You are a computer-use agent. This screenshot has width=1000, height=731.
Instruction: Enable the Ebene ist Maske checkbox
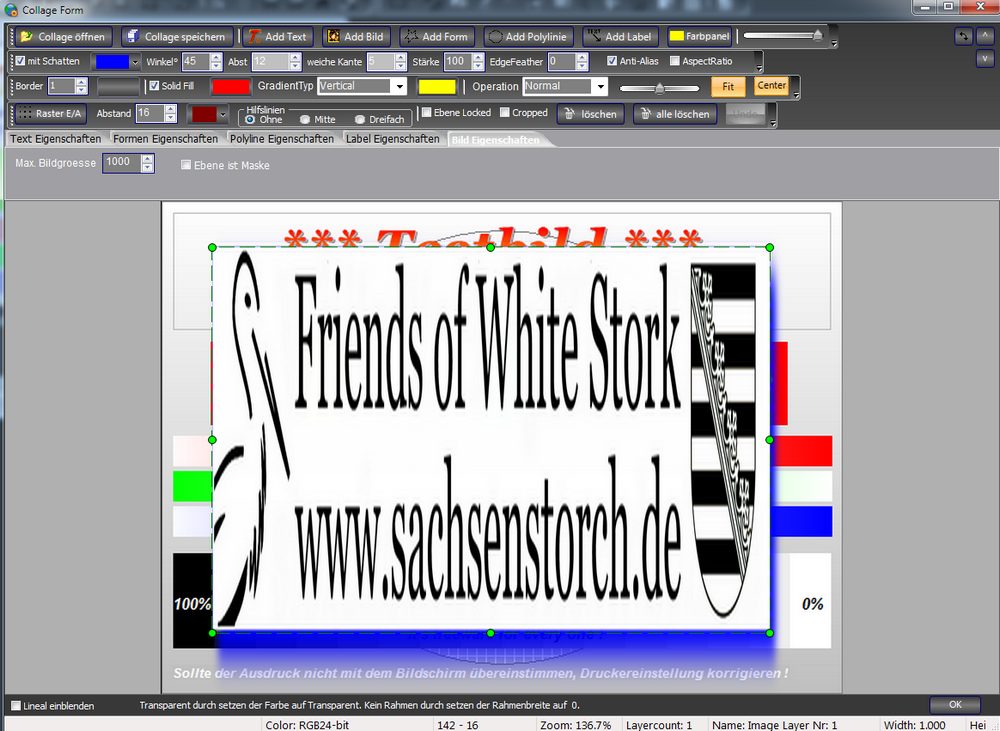[x=186, y=165]
